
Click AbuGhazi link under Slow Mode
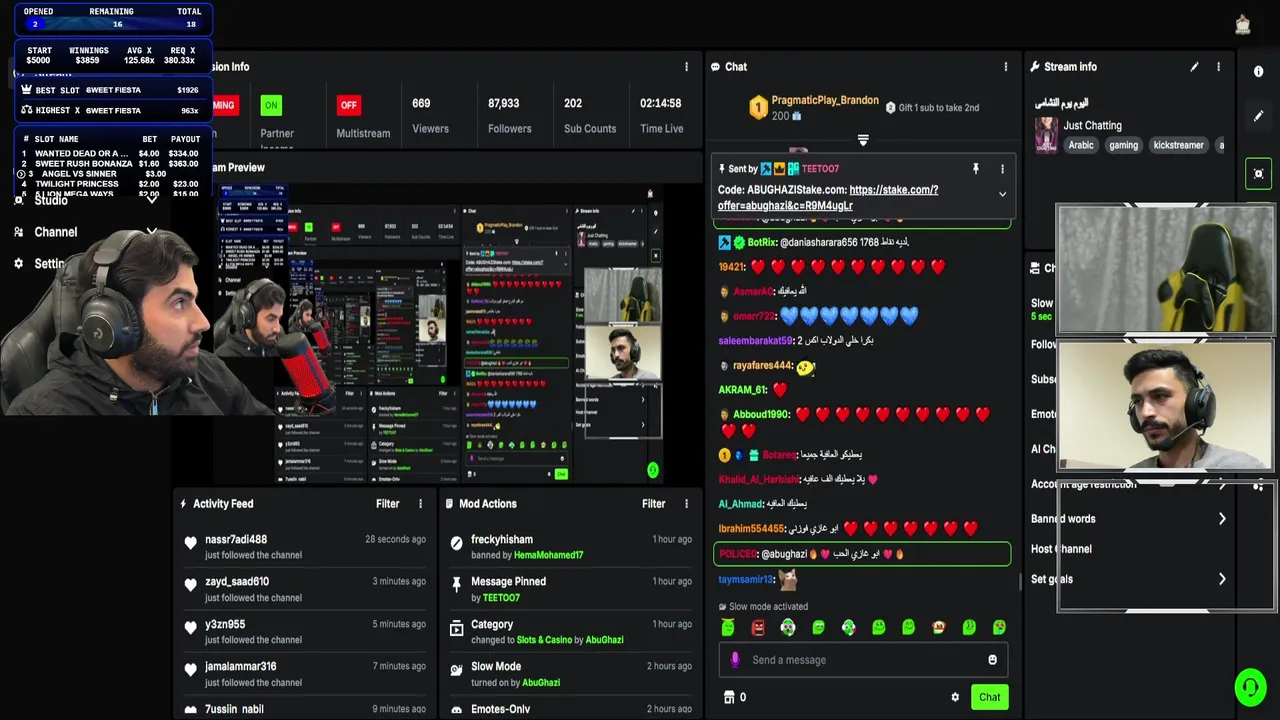tap(541, 683)
